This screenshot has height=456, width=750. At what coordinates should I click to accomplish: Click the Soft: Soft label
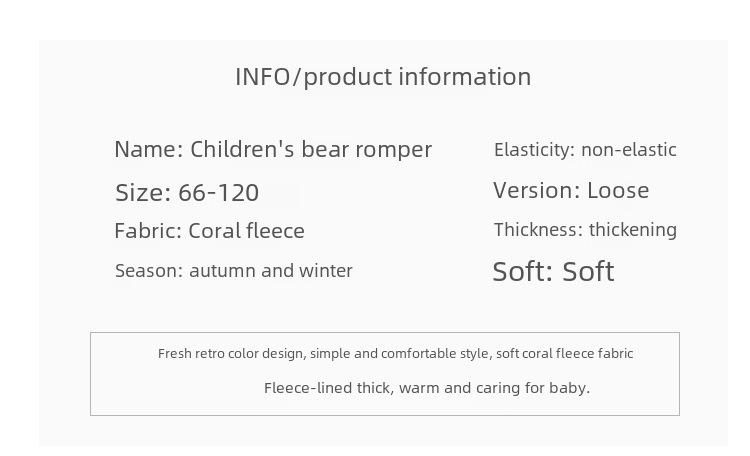click(x=553, y=271)
